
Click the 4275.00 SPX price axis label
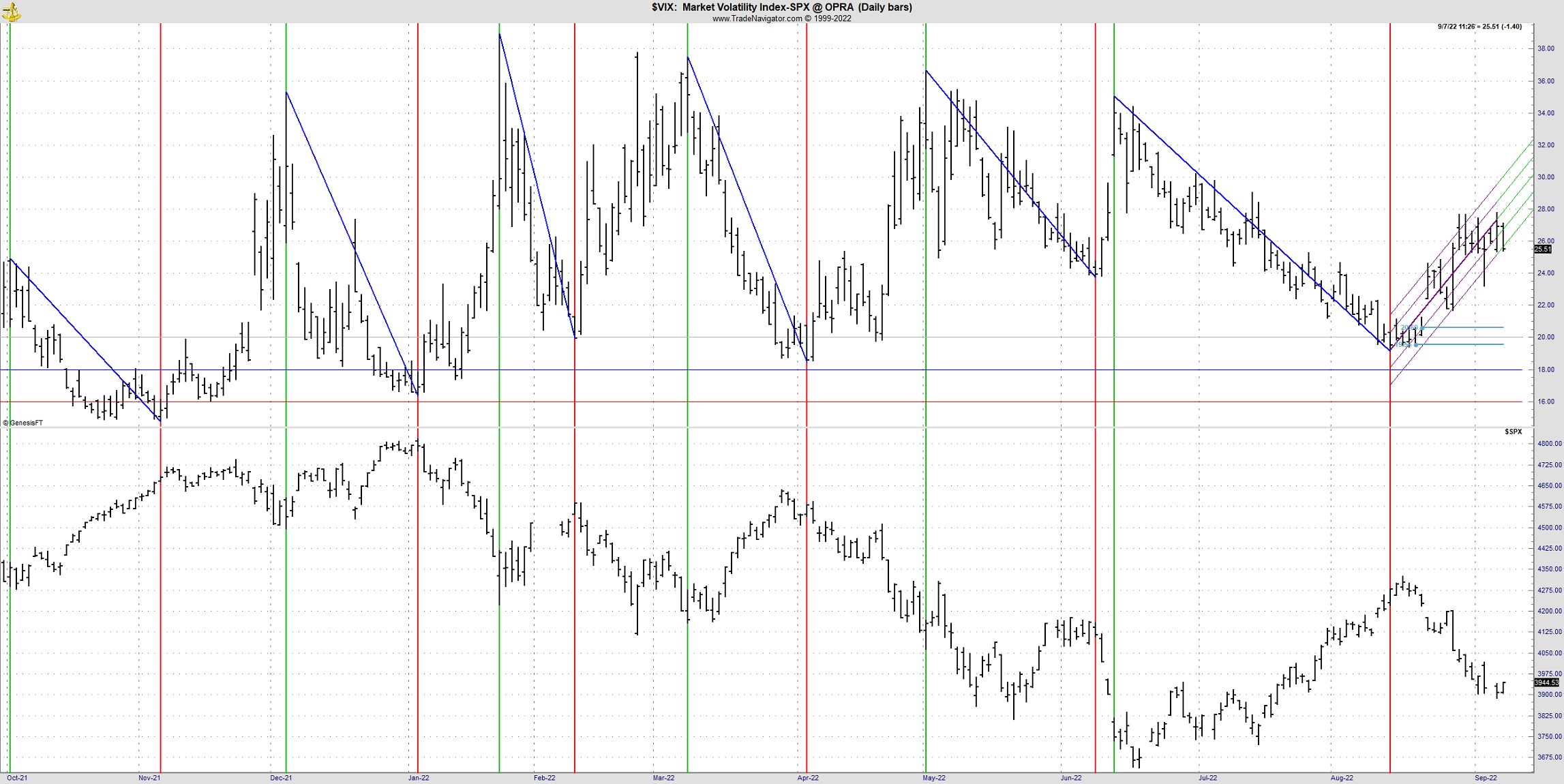tap(1549, 590)
